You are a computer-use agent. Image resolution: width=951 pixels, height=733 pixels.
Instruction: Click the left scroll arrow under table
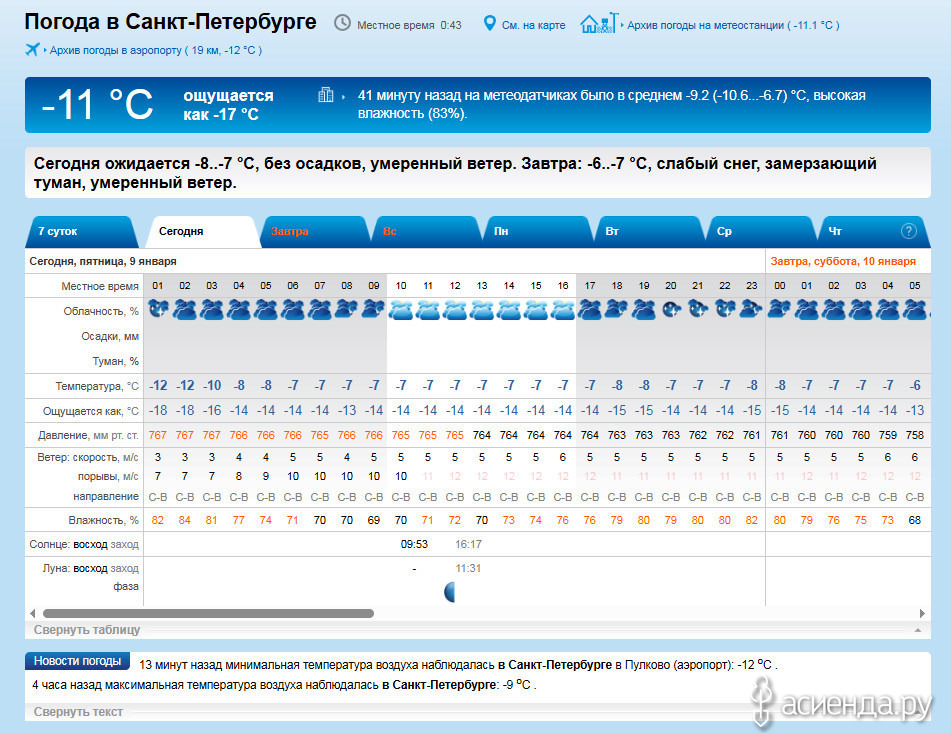pos(32,613)
